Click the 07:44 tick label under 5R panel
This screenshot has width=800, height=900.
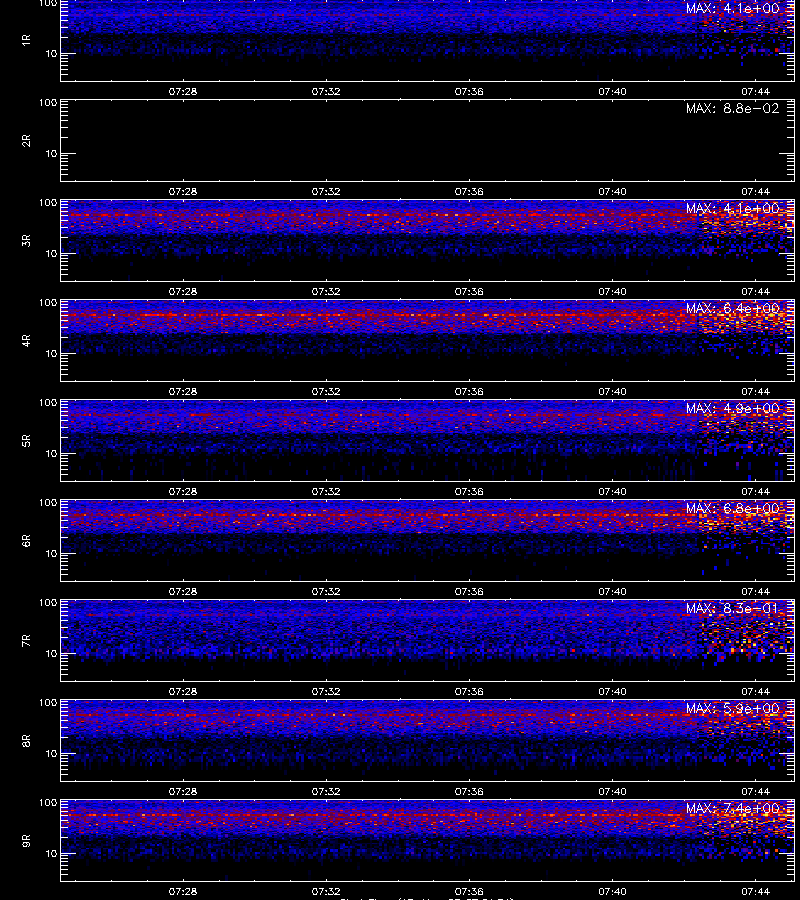tap(755, 491)
